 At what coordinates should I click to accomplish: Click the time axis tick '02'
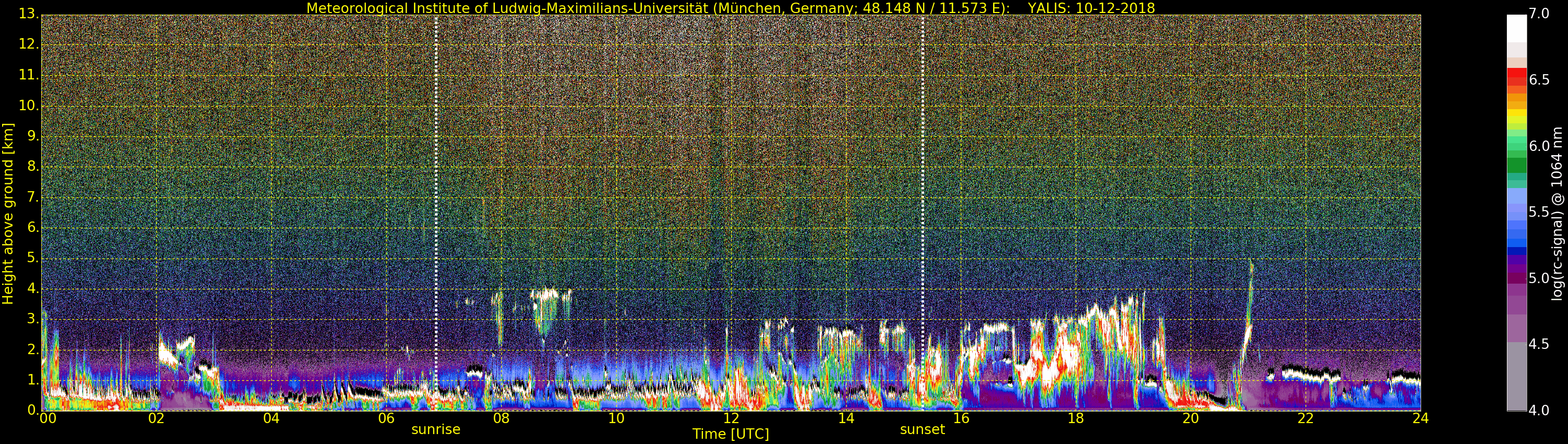156,418
